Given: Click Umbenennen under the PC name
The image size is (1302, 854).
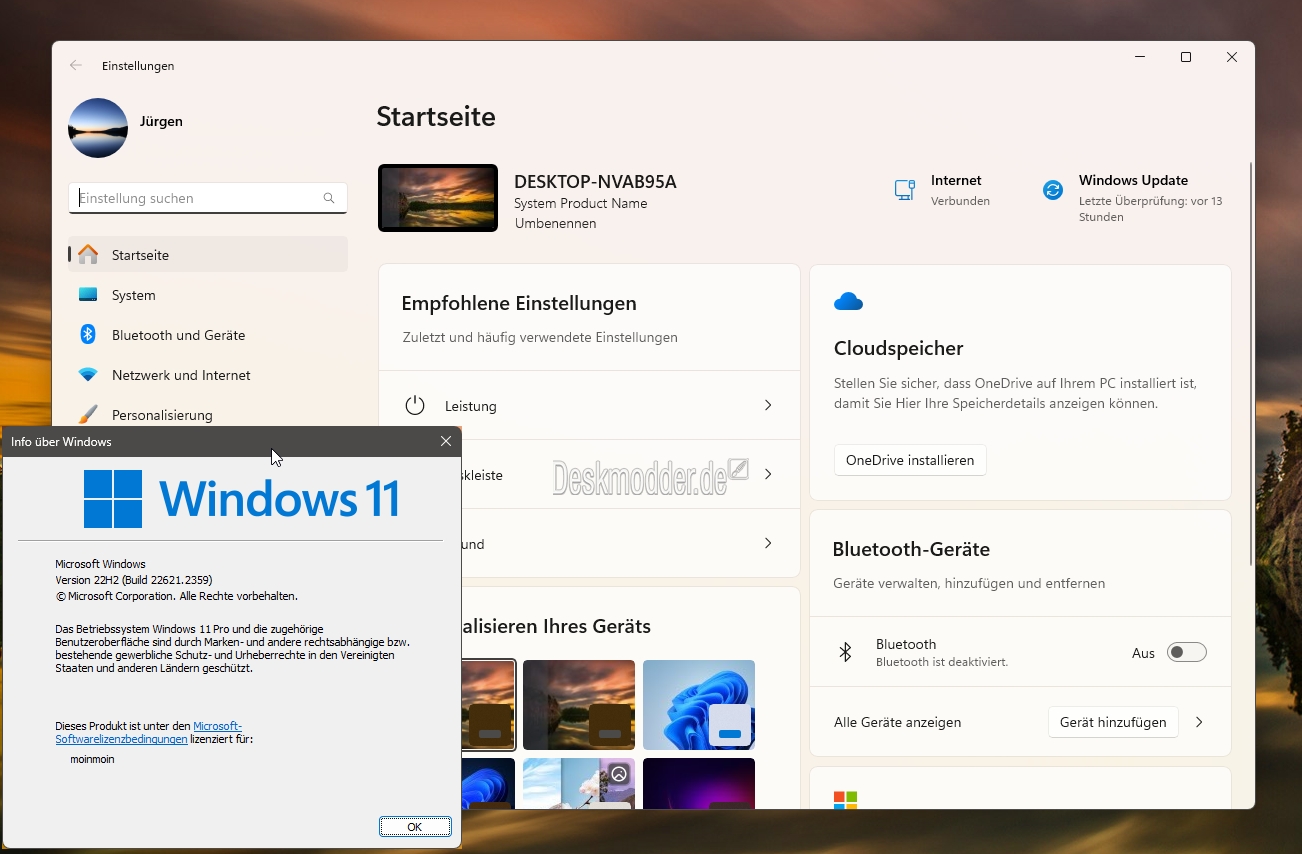Looking at the screenshot, I should coord(555,223).
